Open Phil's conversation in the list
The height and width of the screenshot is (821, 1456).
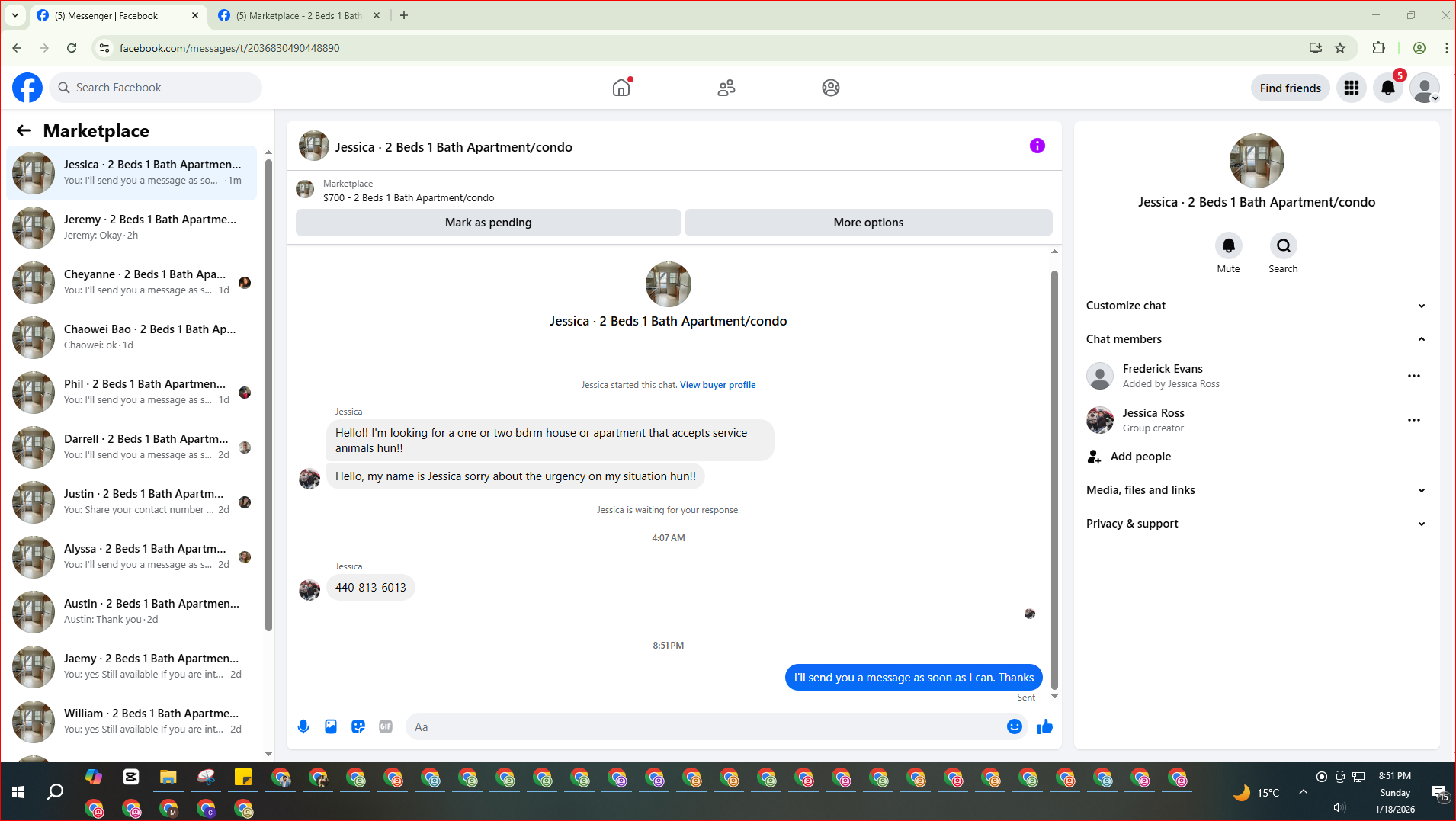tap(132, 392)
